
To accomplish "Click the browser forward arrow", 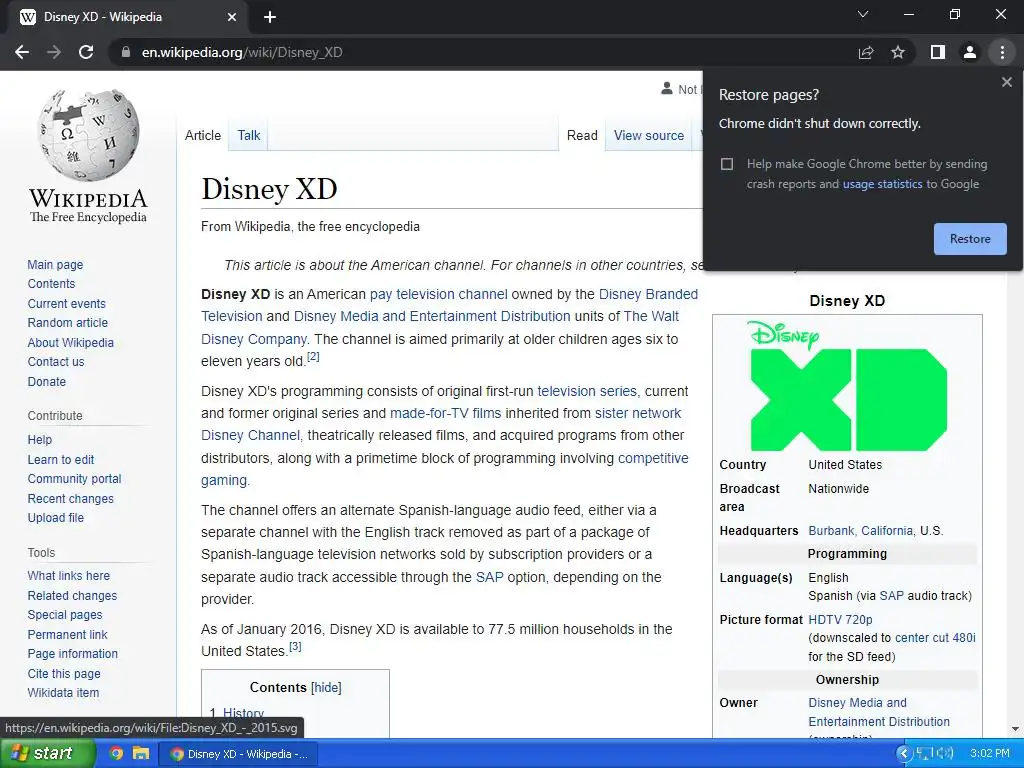I will pos(54,52).
